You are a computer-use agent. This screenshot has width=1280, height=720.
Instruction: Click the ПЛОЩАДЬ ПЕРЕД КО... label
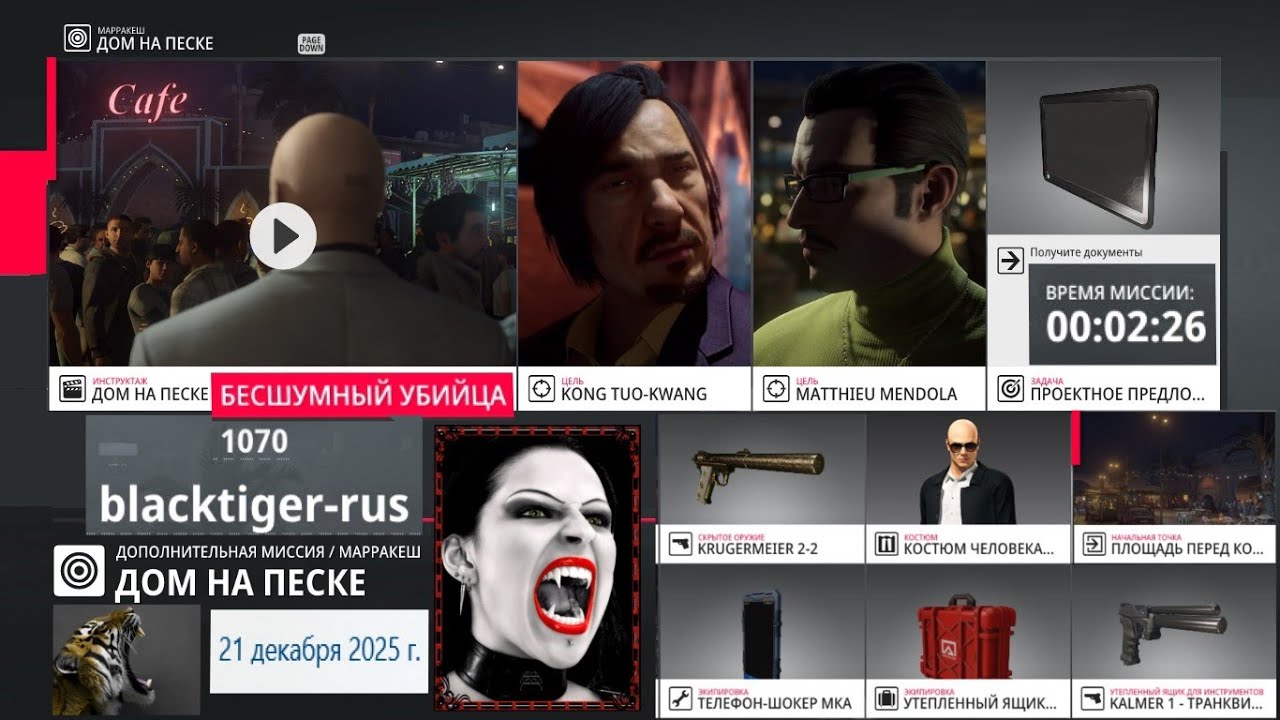point(1188,544)
